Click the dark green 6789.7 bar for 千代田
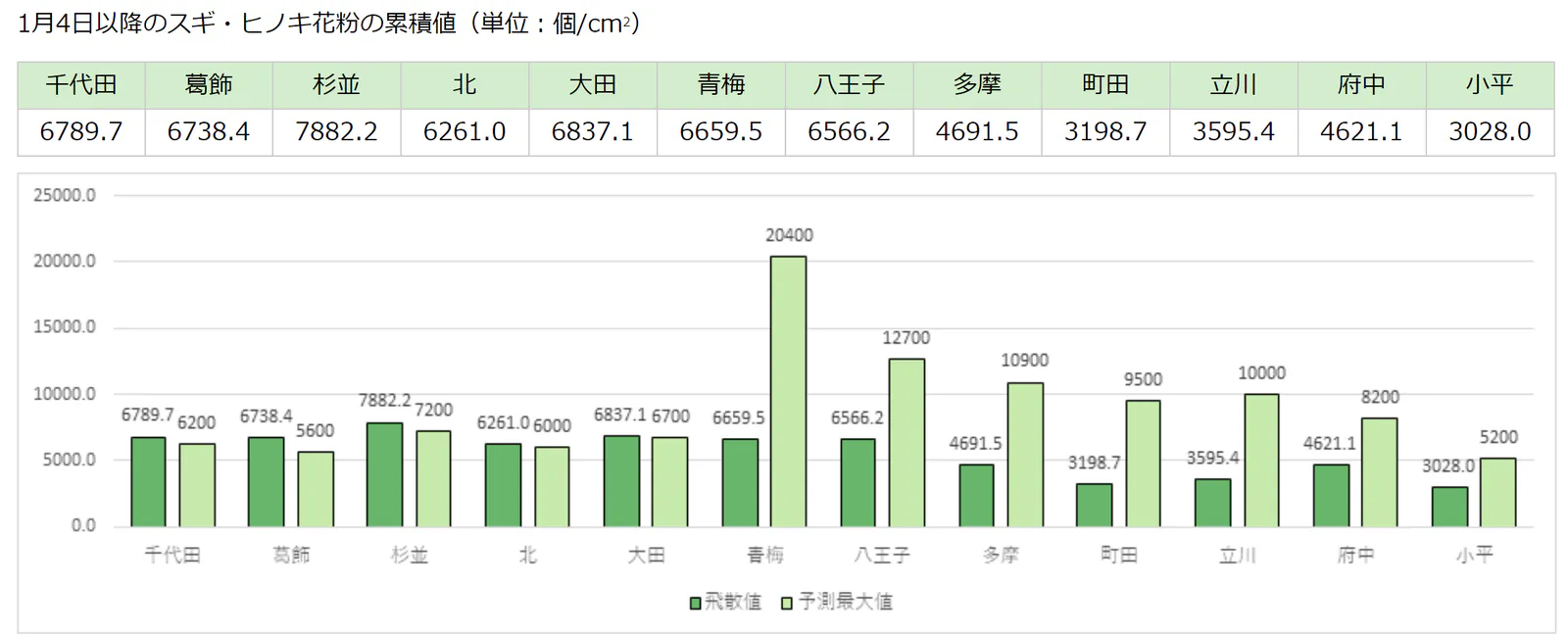Screen dimensions: 1568x636 click(148, 482)
